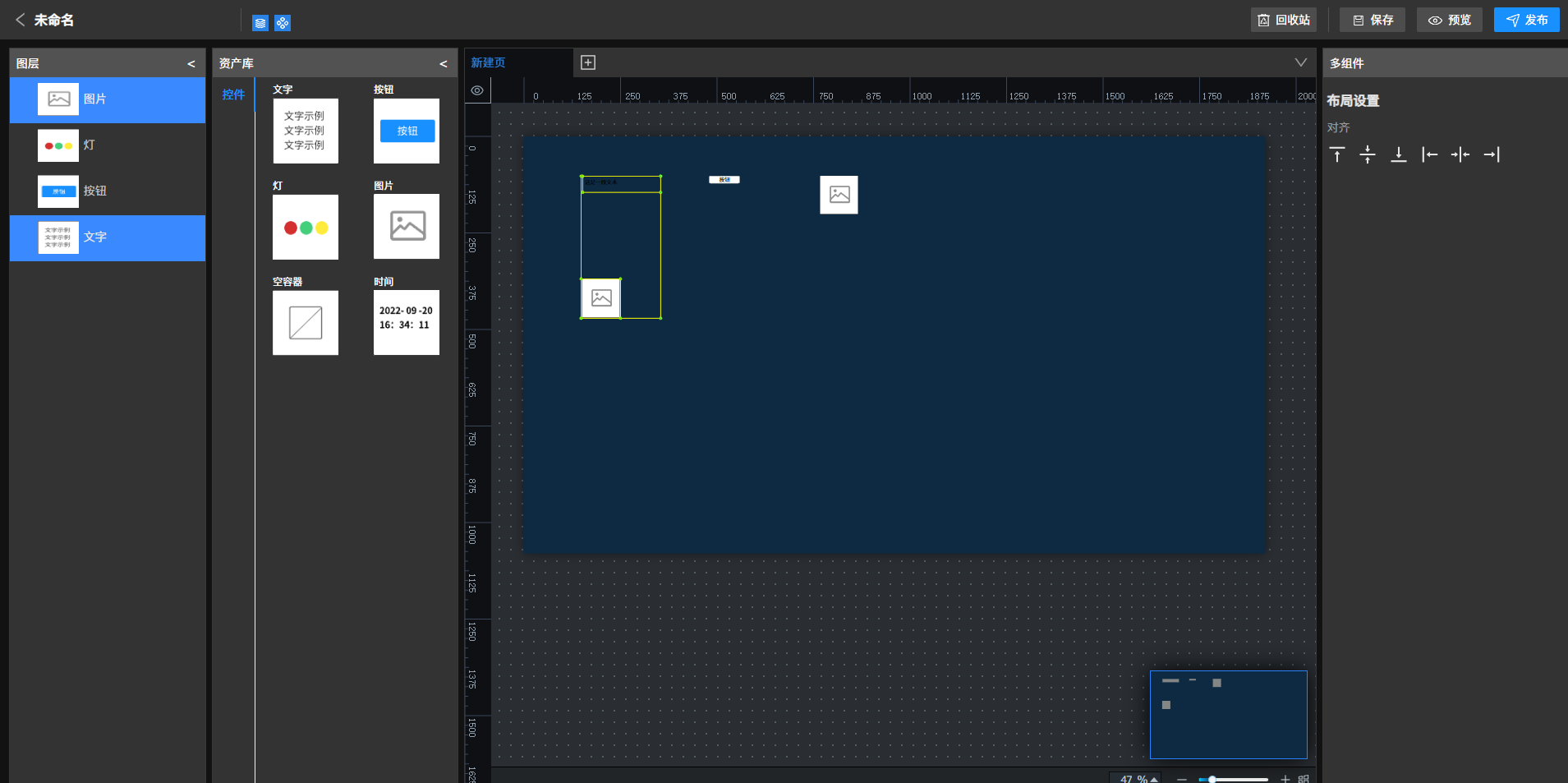Image resolution: width=1568 pixels, height=783 pixels.
Task: Expand the page list dropdown chevron
Action: tap(1301, 62)
